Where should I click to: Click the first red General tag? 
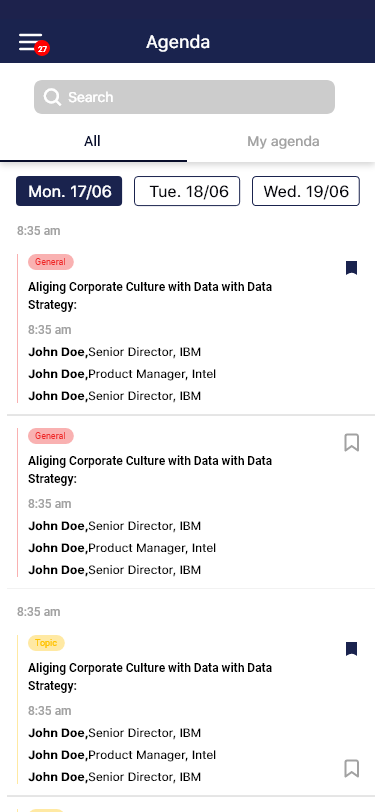[x=51, y=262]
